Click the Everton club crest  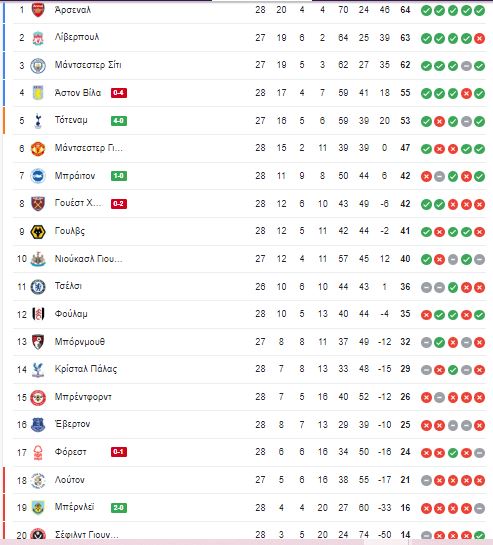coord(38,425)
